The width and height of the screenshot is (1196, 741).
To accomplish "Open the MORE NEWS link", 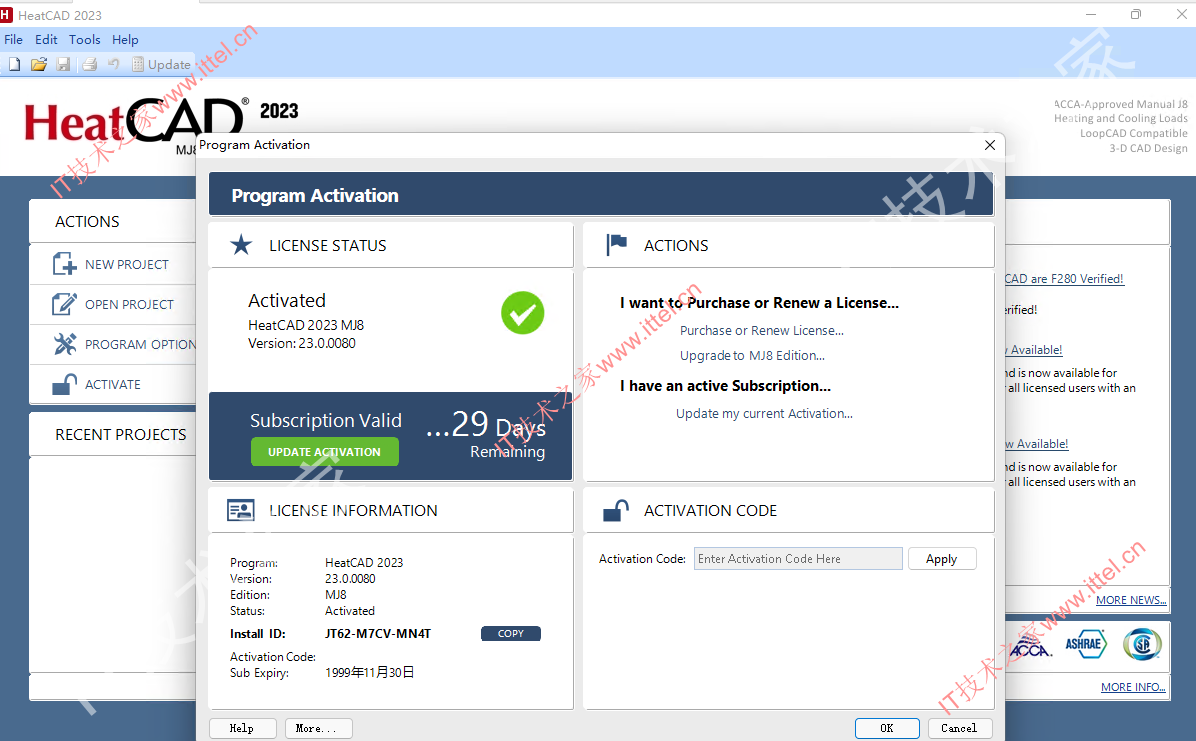I will click(x=1131, y=600).
